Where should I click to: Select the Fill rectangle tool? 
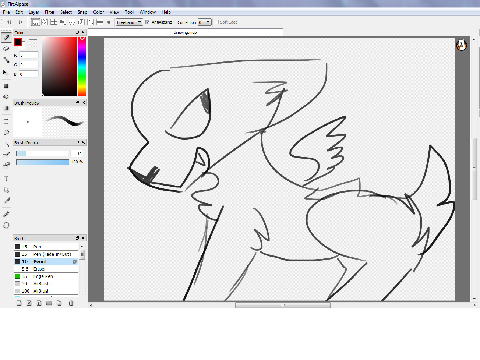tap(6, 86)
